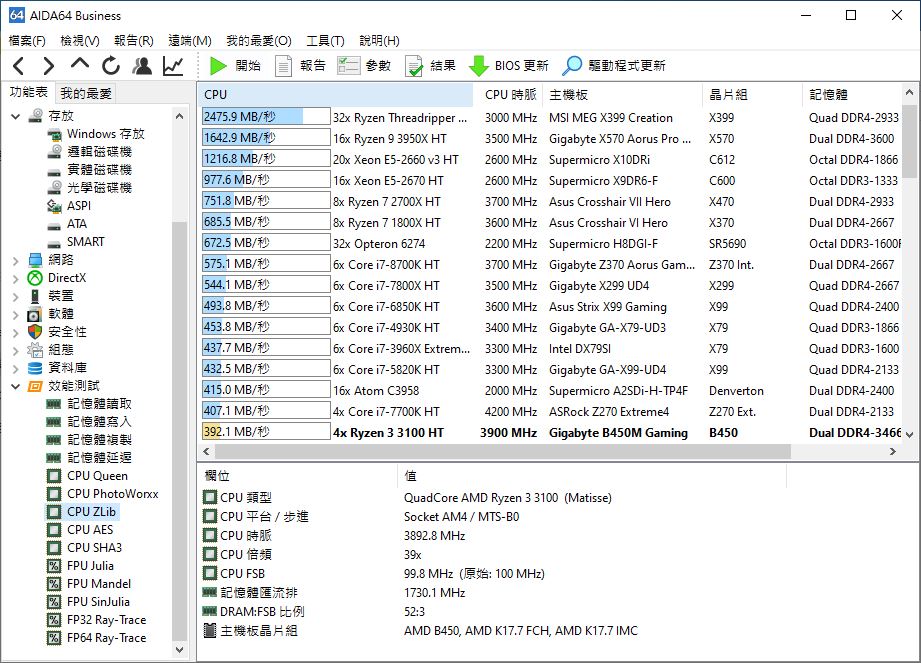Click the green 開始 start button
The width and height of the screenshot is (921, 663).
(235, 66)
